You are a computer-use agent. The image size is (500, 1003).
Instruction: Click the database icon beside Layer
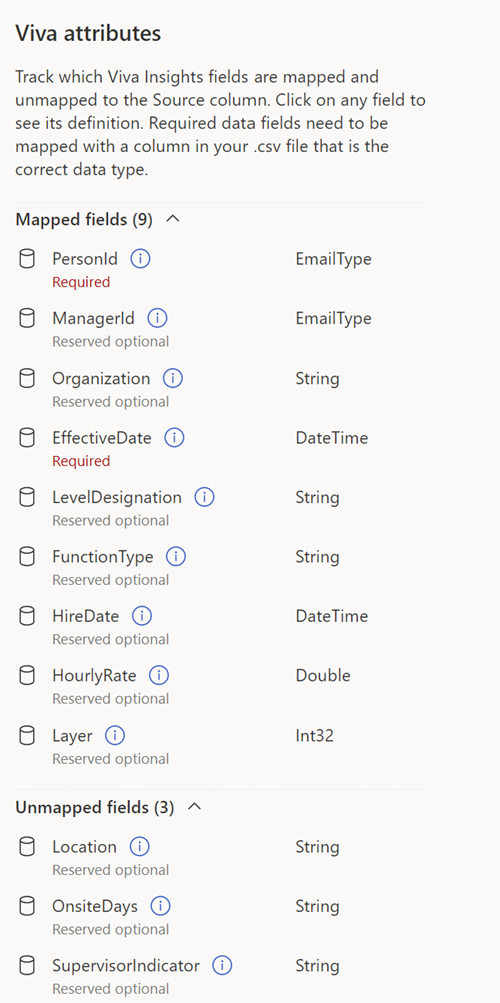point(27,736)
